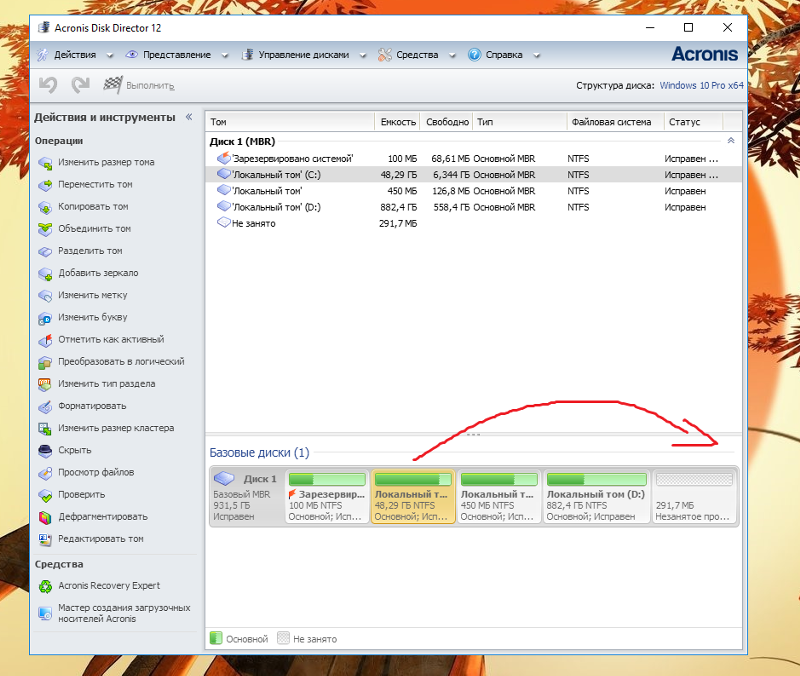
Task: Click the Edit volume icon (Редактировать том)
Action: click(45, 540)
